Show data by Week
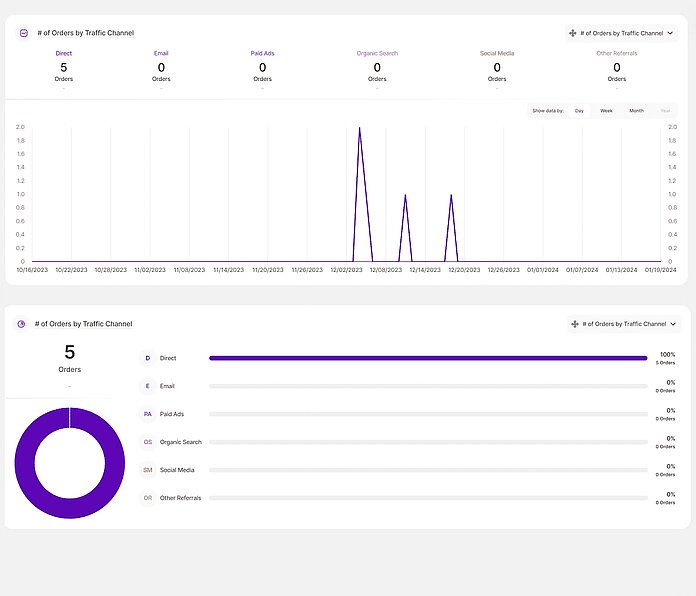696x596 pixels. [x=606, y=111]
